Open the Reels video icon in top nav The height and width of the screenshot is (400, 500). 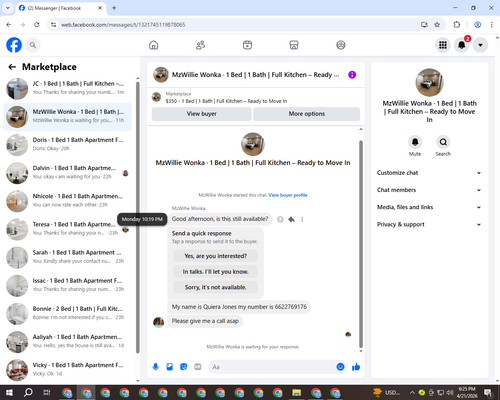click(247, 45)
